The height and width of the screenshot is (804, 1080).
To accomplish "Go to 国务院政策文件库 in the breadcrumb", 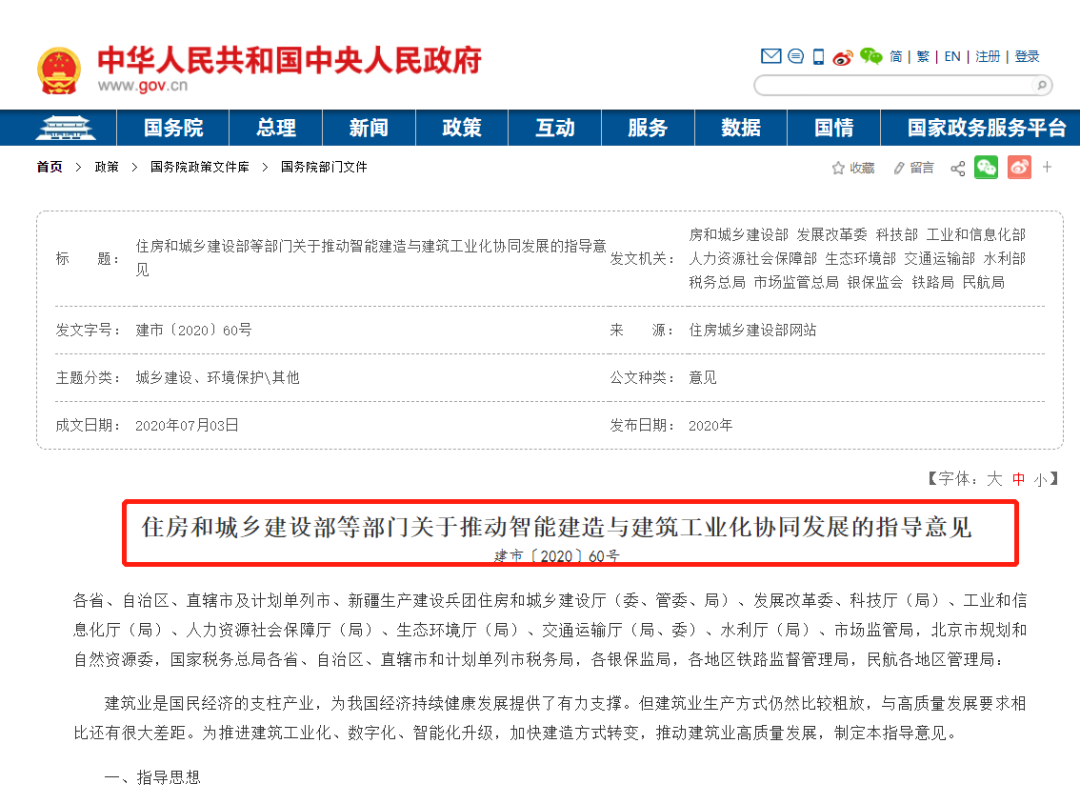I will [200, 167].
